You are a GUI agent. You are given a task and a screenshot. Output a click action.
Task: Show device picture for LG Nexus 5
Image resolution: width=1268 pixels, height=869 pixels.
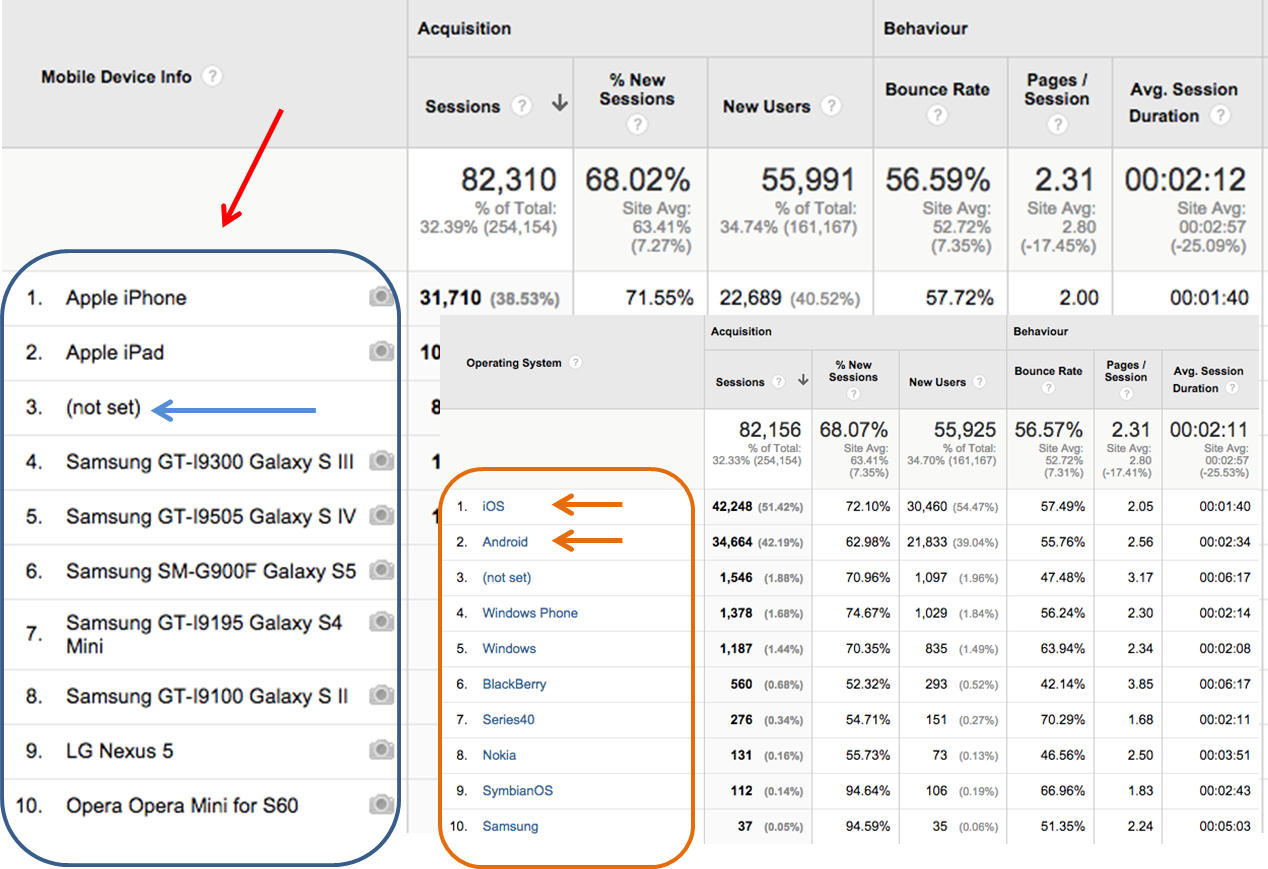[381, 750]
